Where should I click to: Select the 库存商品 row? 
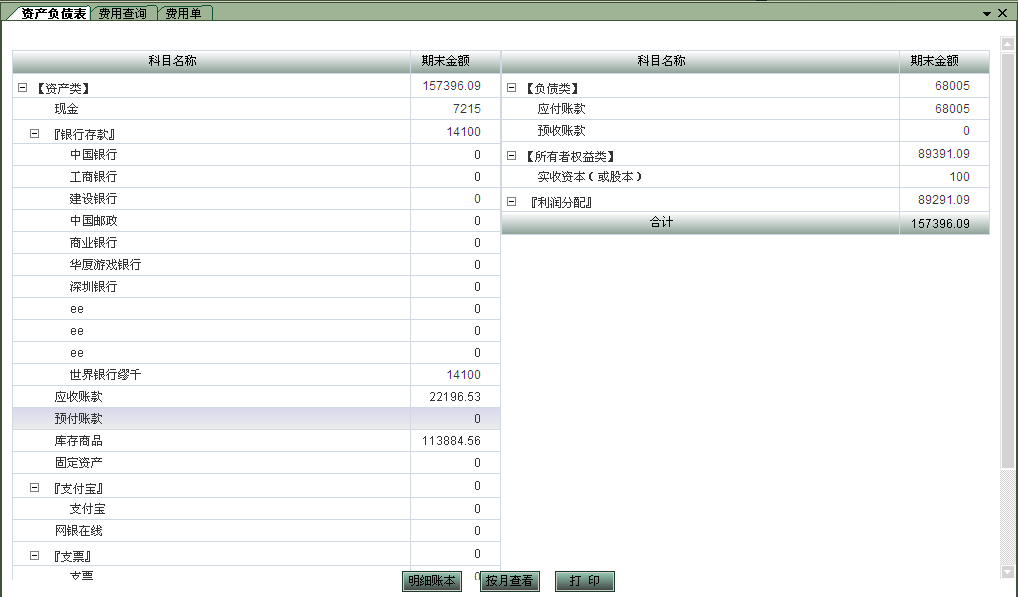(78, 441)
